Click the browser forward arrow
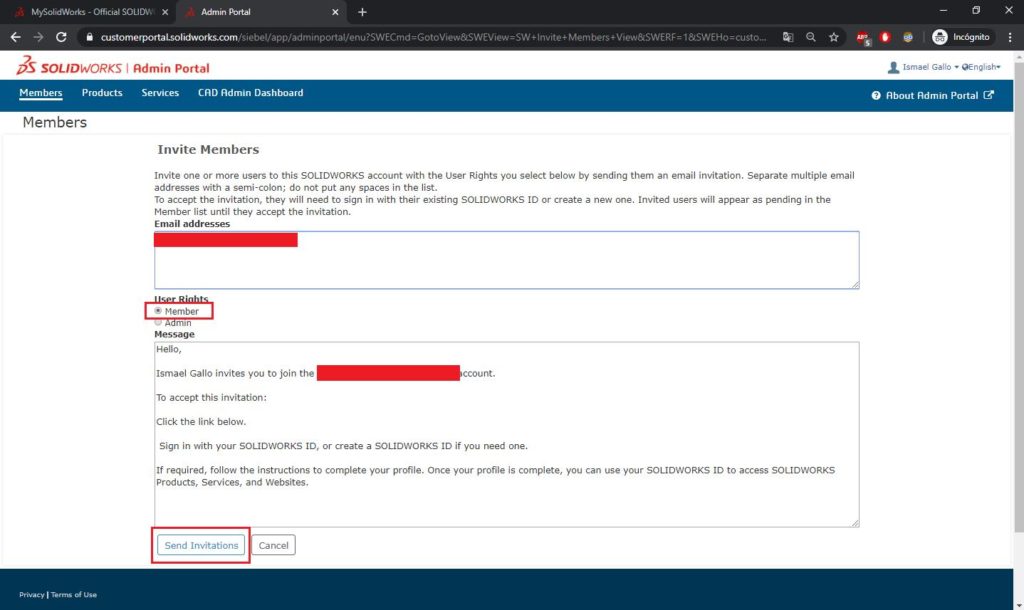 coord(39,37)
